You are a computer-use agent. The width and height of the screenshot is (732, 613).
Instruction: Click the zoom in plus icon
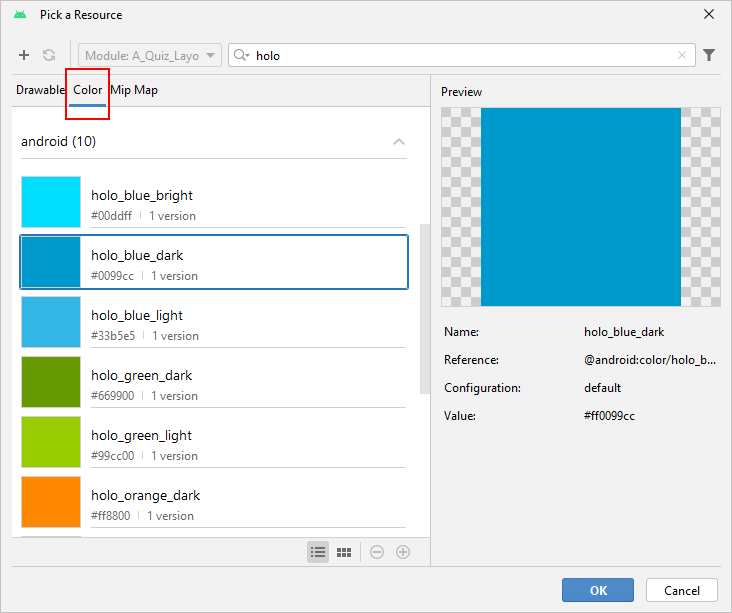tap(403, 552)
